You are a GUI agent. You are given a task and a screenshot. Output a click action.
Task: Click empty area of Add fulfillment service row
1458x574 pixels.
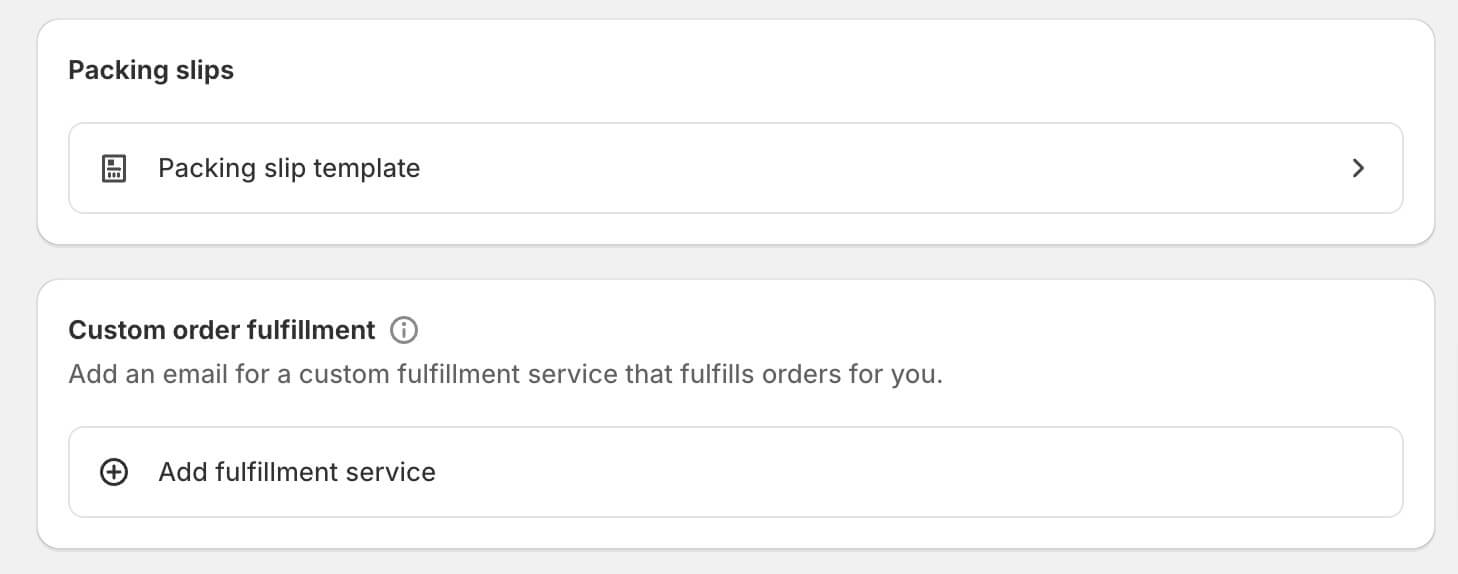pyautogui.click(x=850, y=472)
